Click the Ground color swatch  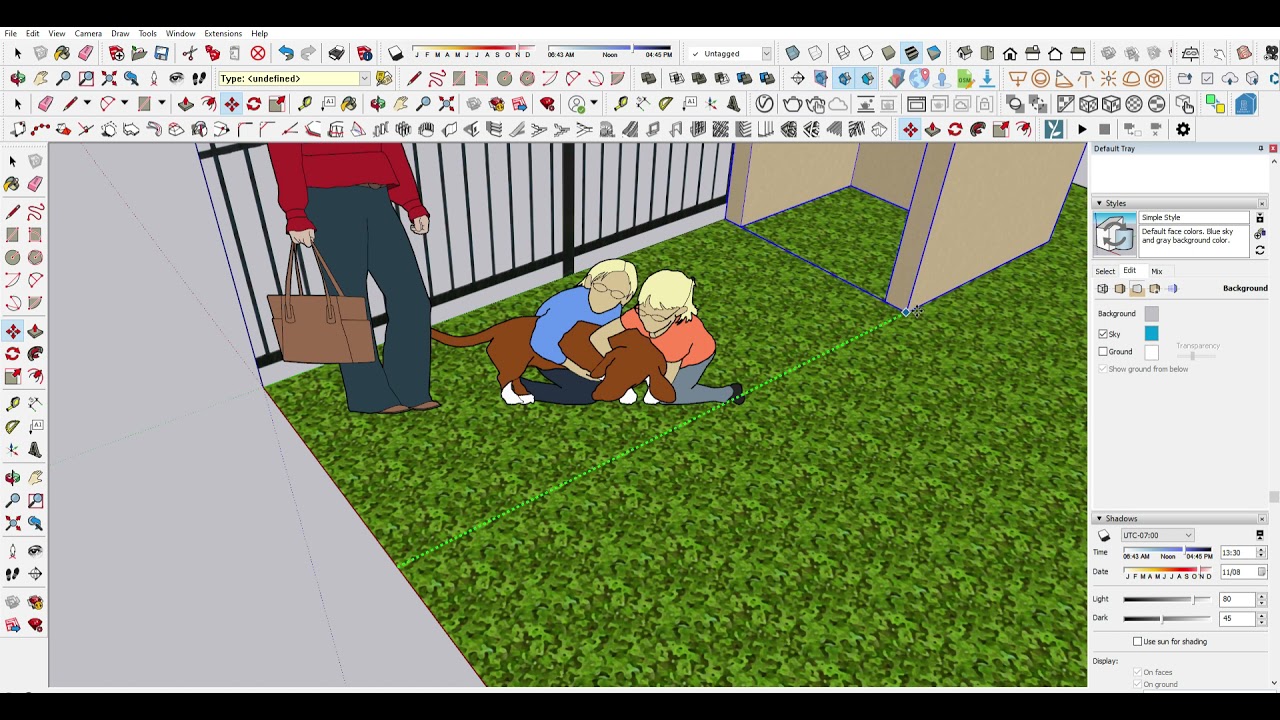pyautogui.click(x=1151, y=352)
